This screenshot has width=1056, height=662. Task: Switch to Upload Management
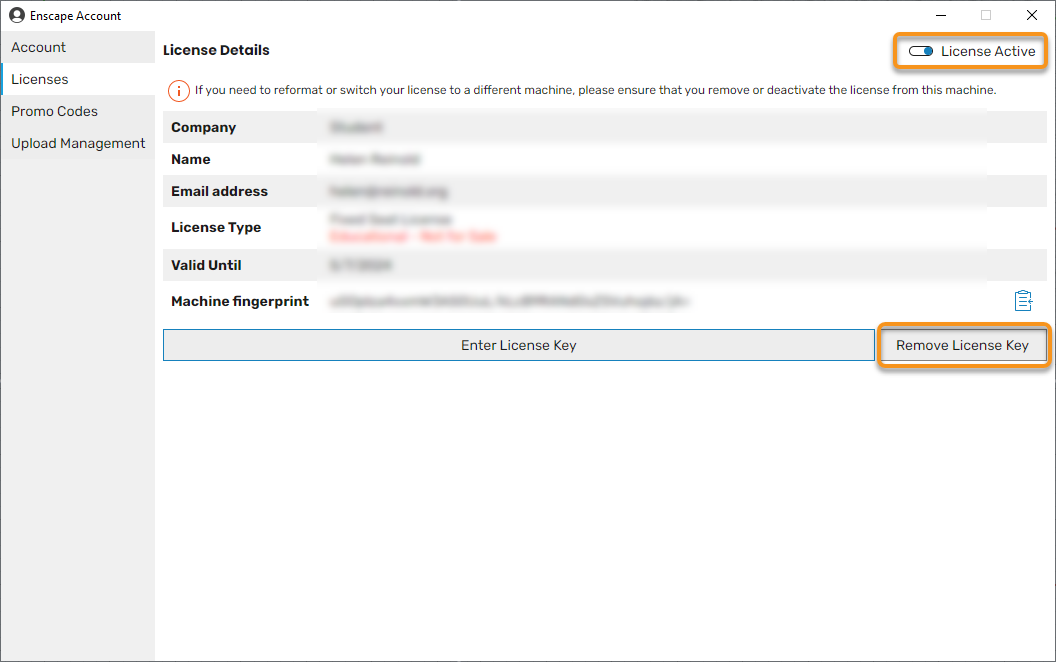click(78, 143)
